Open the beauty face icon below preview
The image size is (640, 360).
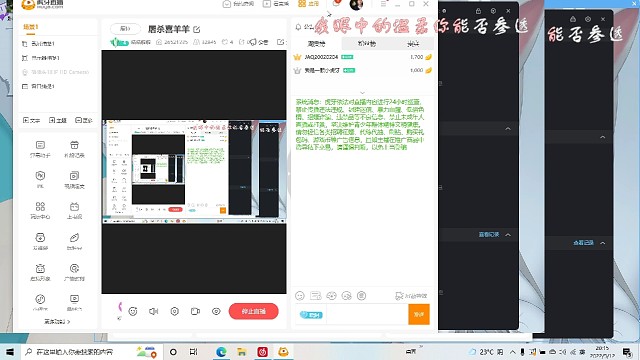click(x=133, y=311)
